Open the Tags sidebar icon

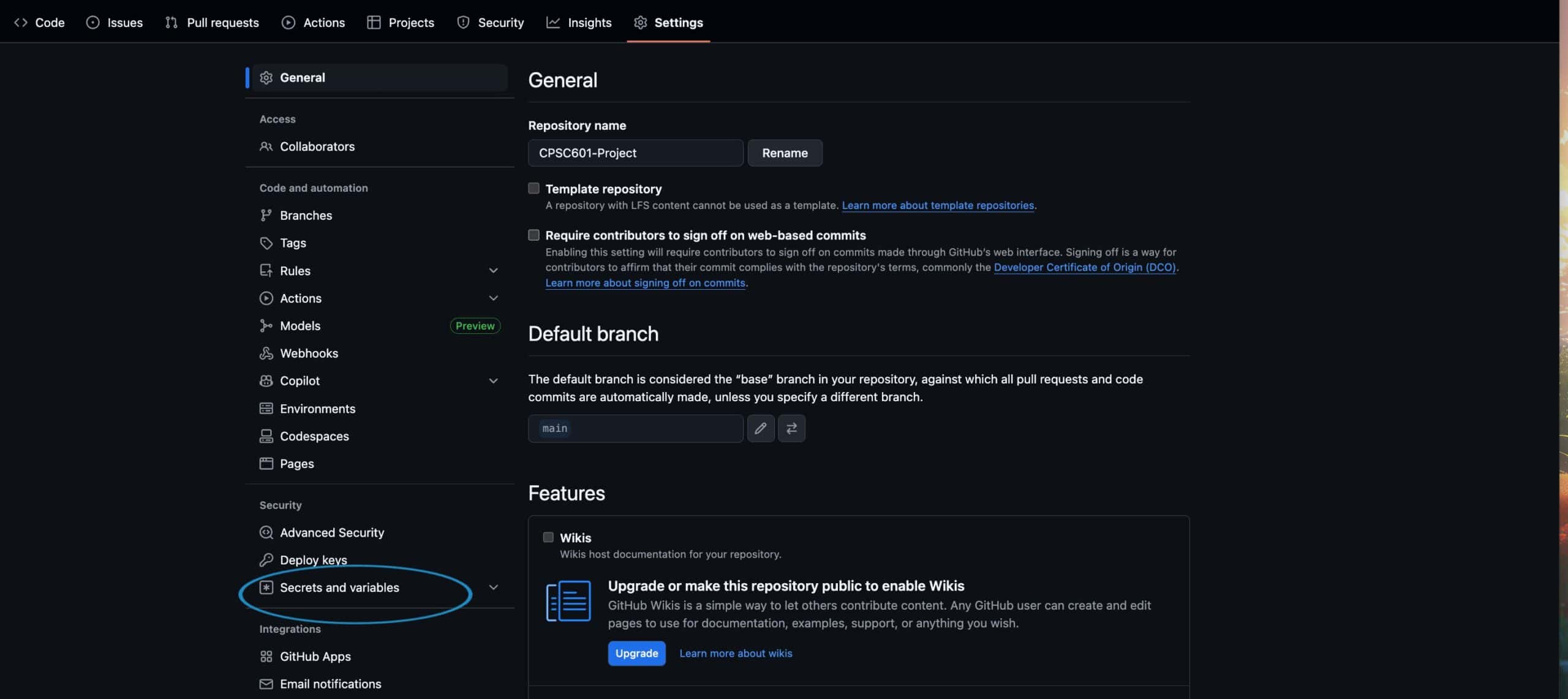pyautogui.click(x=266, y=243)
